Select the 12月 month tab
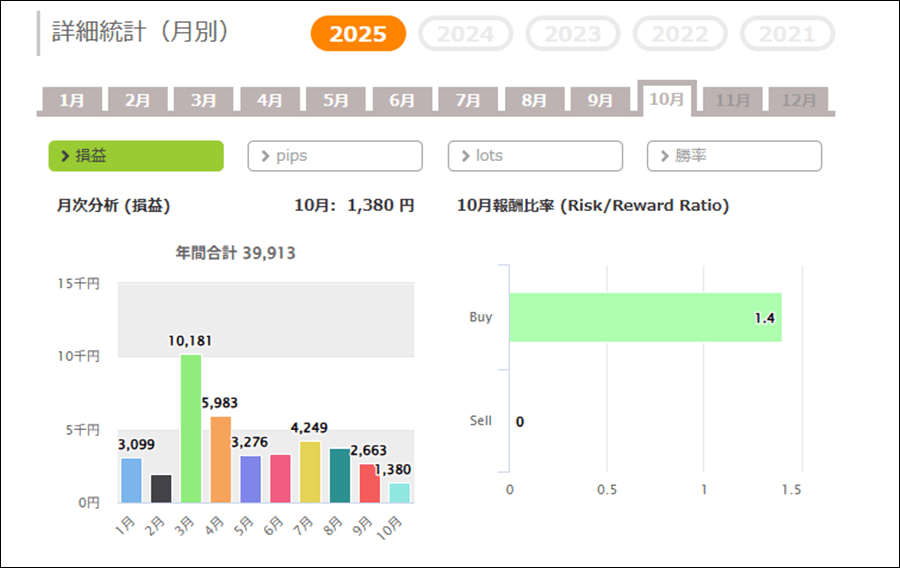Viewport: 900px width, 568px height. click(x=798, y=100)
